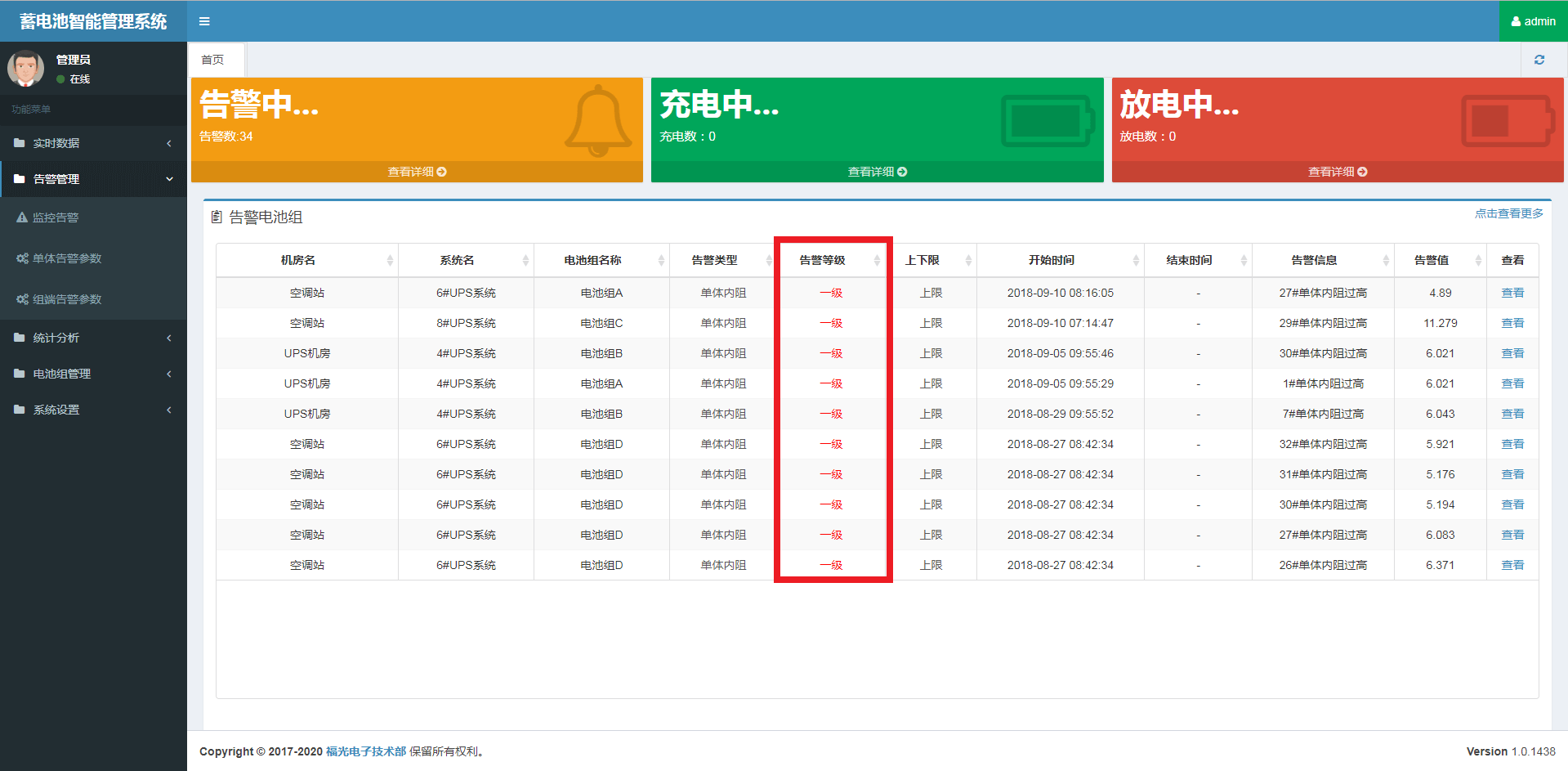
Task: Sort table by 机房名 column arrows
Action: (390, 260)
